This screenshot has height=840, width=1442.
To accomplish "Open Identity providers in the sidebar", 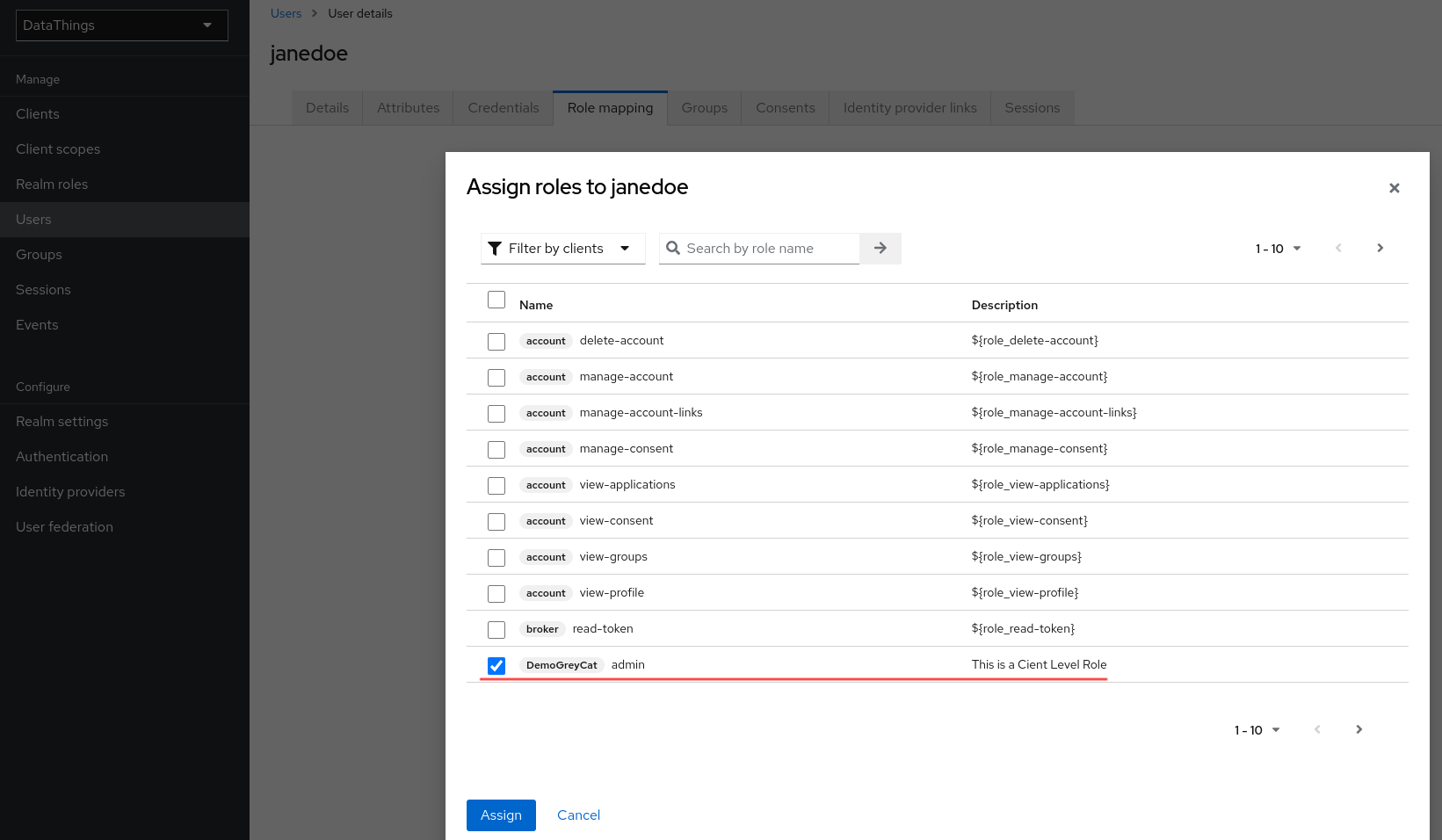I will pos(125,492).
